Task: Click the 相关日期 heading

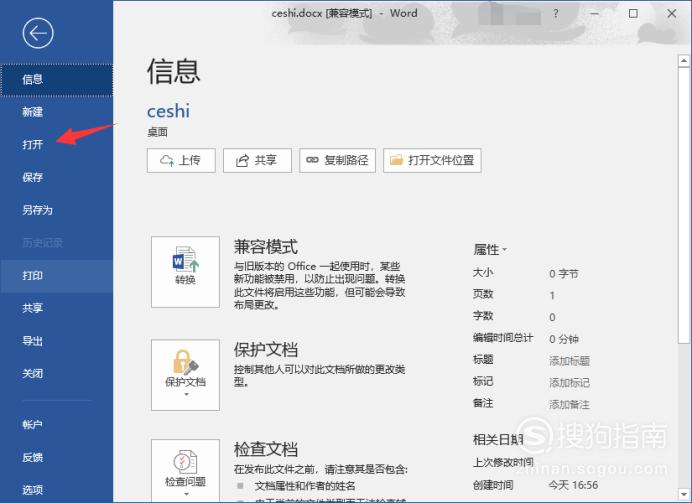Action: tap(498, 439)
